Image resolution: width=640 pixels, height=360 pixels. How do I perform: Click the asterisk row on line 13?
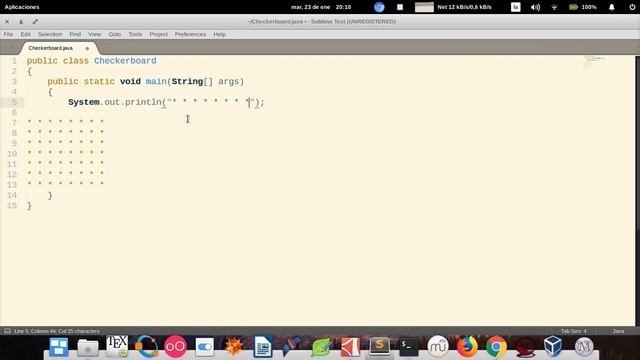pos(65,183)
